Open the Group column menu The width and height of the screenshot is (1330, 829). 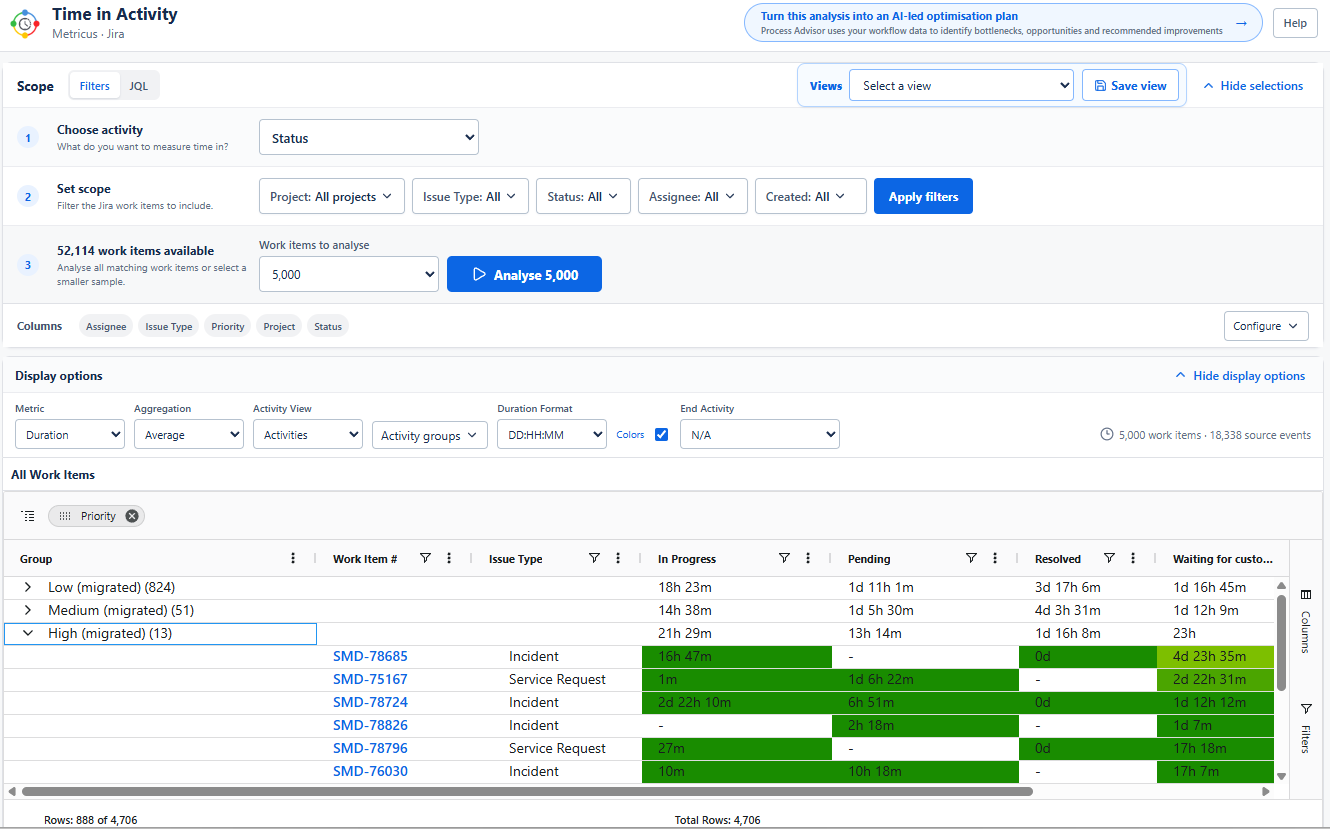point(293,558)
